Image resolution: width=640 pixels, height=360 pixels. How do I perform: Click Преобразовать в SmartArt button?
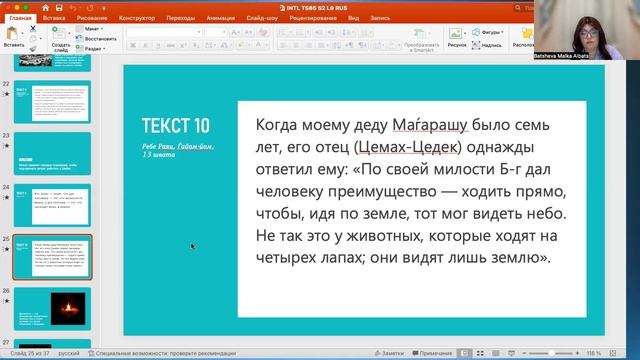pyautogui.click(x=421, y=40)
